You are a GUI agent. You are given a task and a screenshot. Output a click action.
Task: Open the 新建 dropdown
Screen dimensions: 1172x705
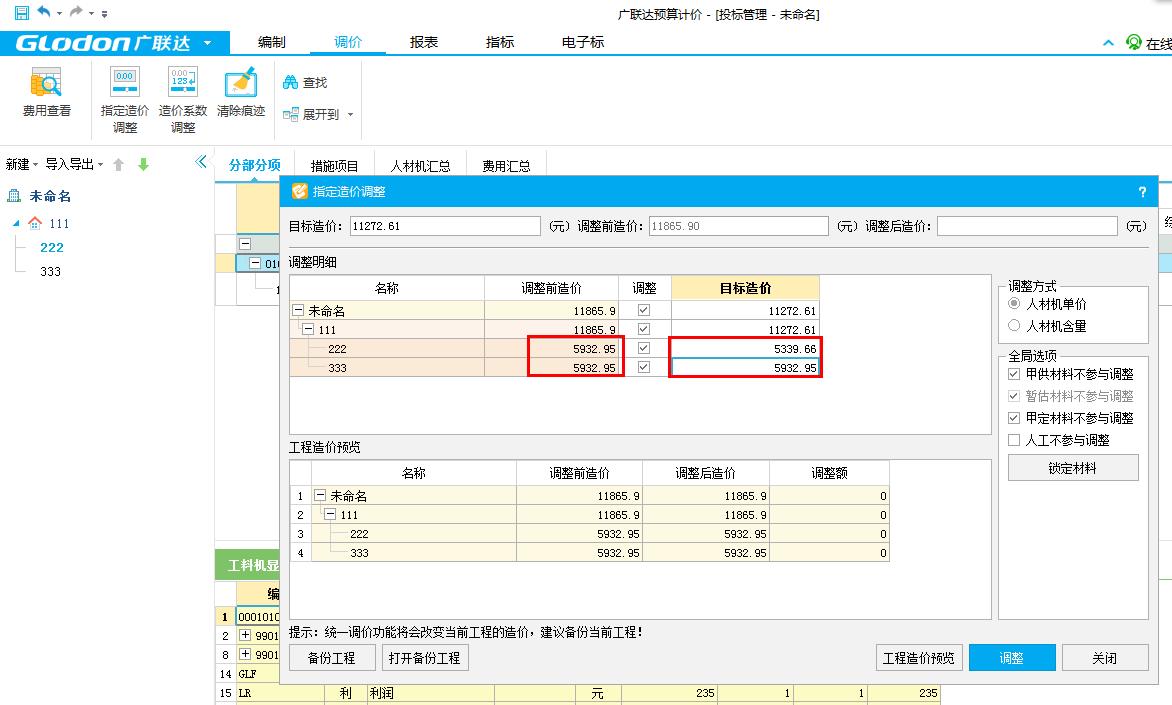coord(22,164)
